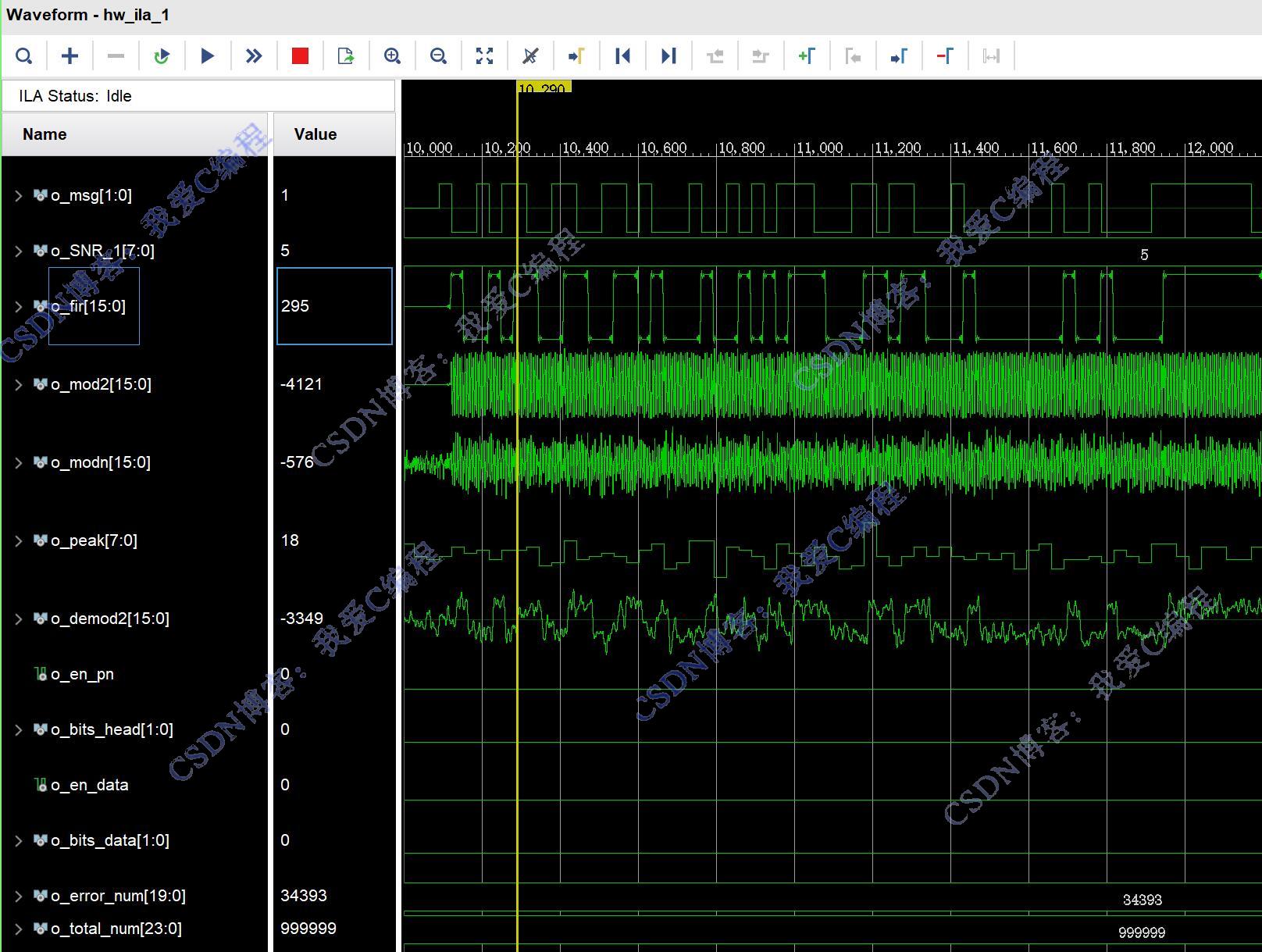The height and width of the screenshot is (952, 1262).
Task: Click the go to cursor icon
Action: tap(576, 56)
